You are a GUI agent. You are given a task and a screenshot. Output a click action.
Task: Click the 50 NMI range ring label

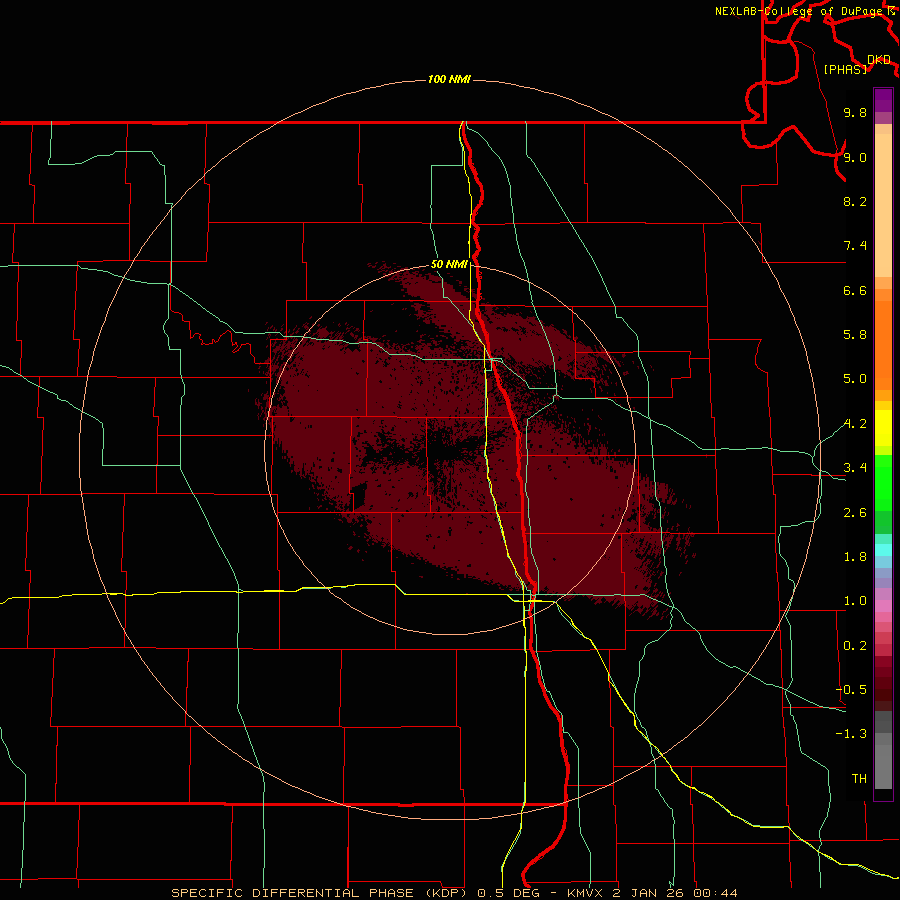(x=449, y=265)
